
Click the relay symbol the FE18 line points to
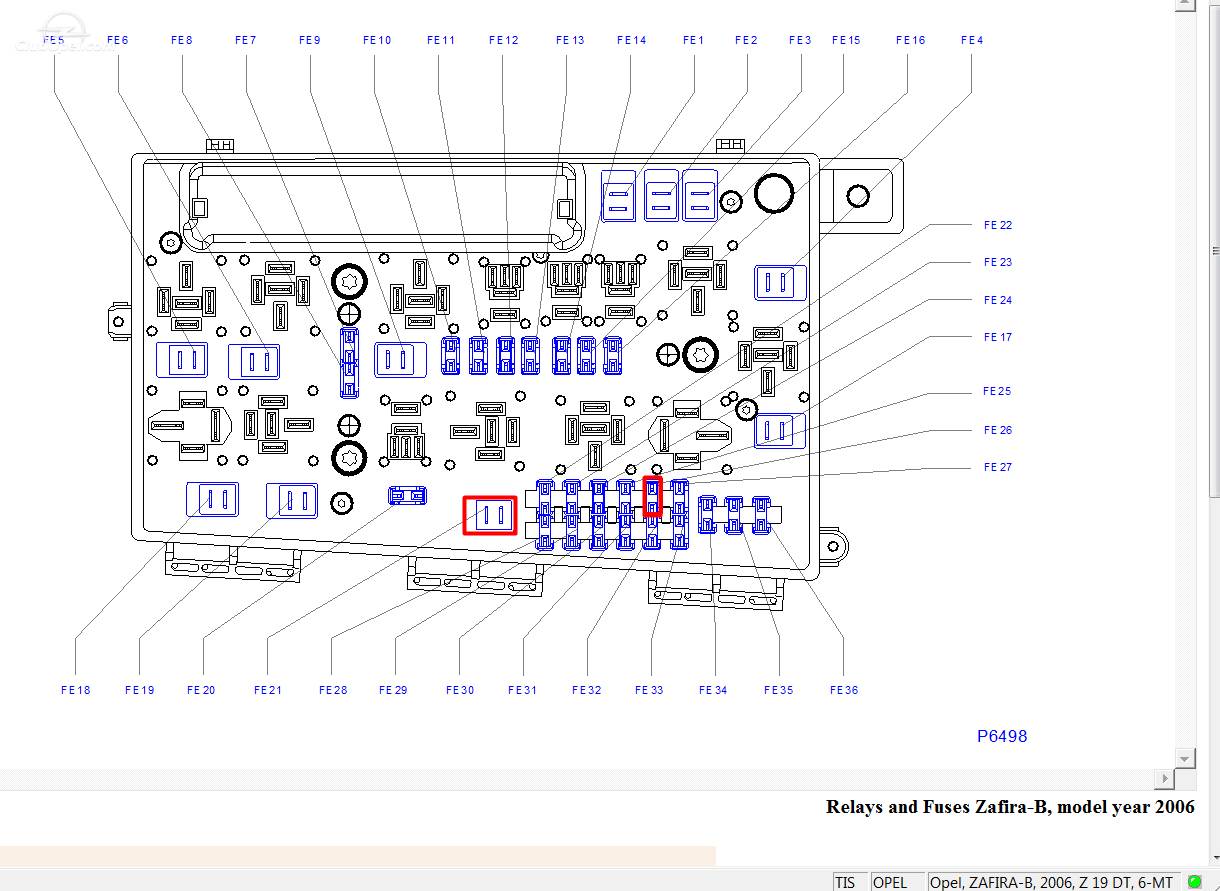pos(213,500)
